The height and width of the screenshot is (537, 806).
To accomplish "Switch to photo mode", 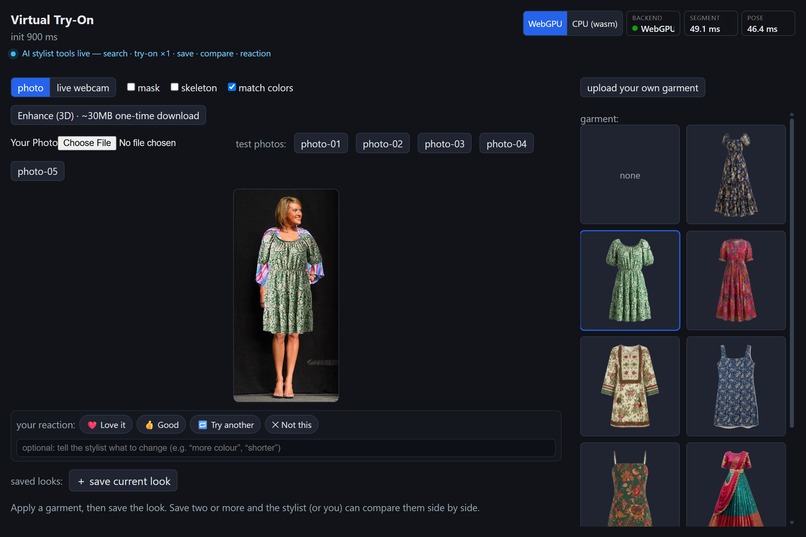I will tap(30, 87).
